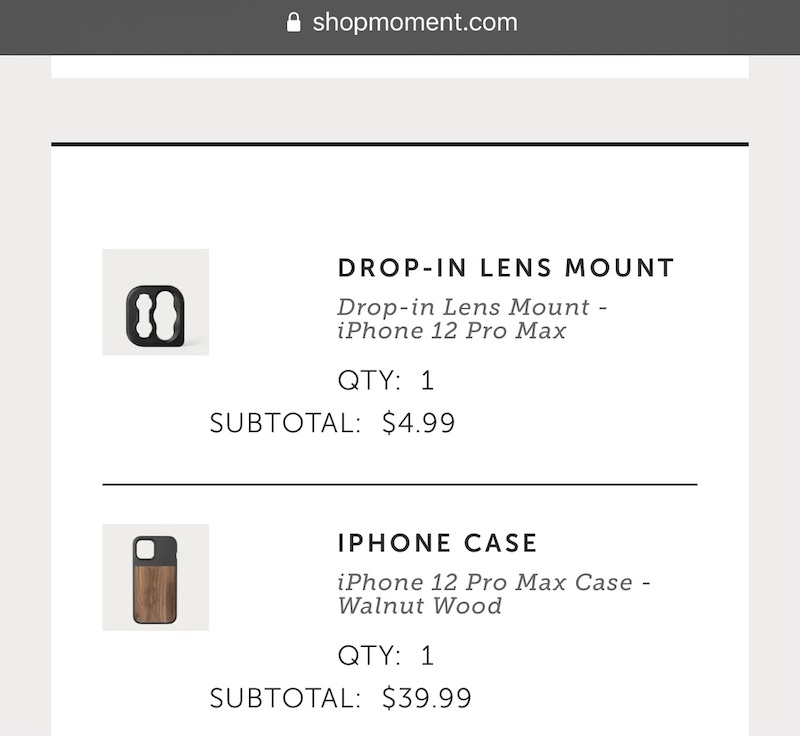The height and width of the screenshot is (736, 800).
Task: Click the thick black rule above the order
Action: point(400,144)
